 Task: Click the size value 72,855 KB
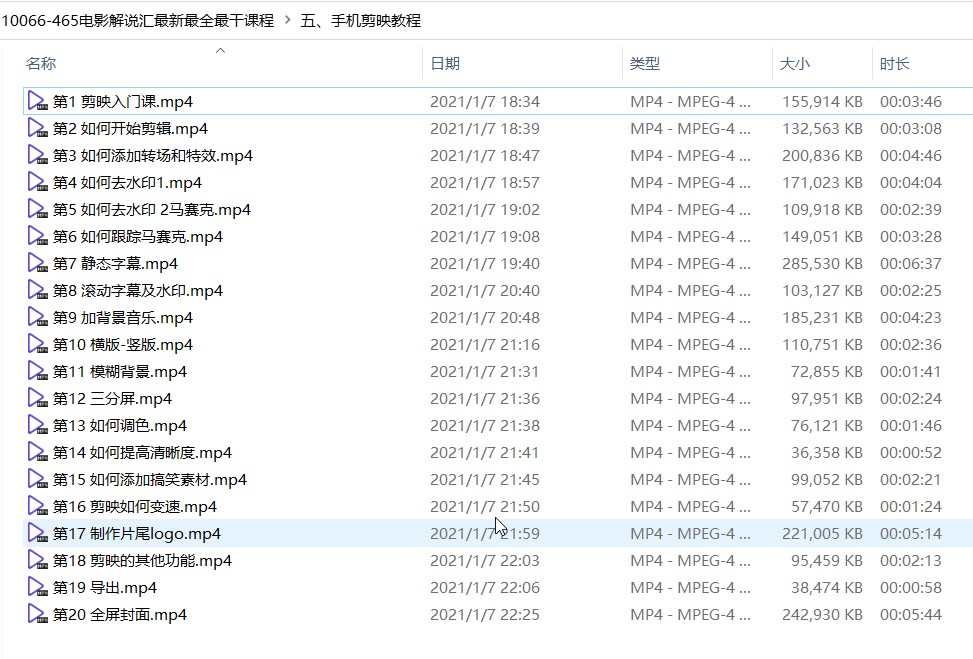click(827, 371)
